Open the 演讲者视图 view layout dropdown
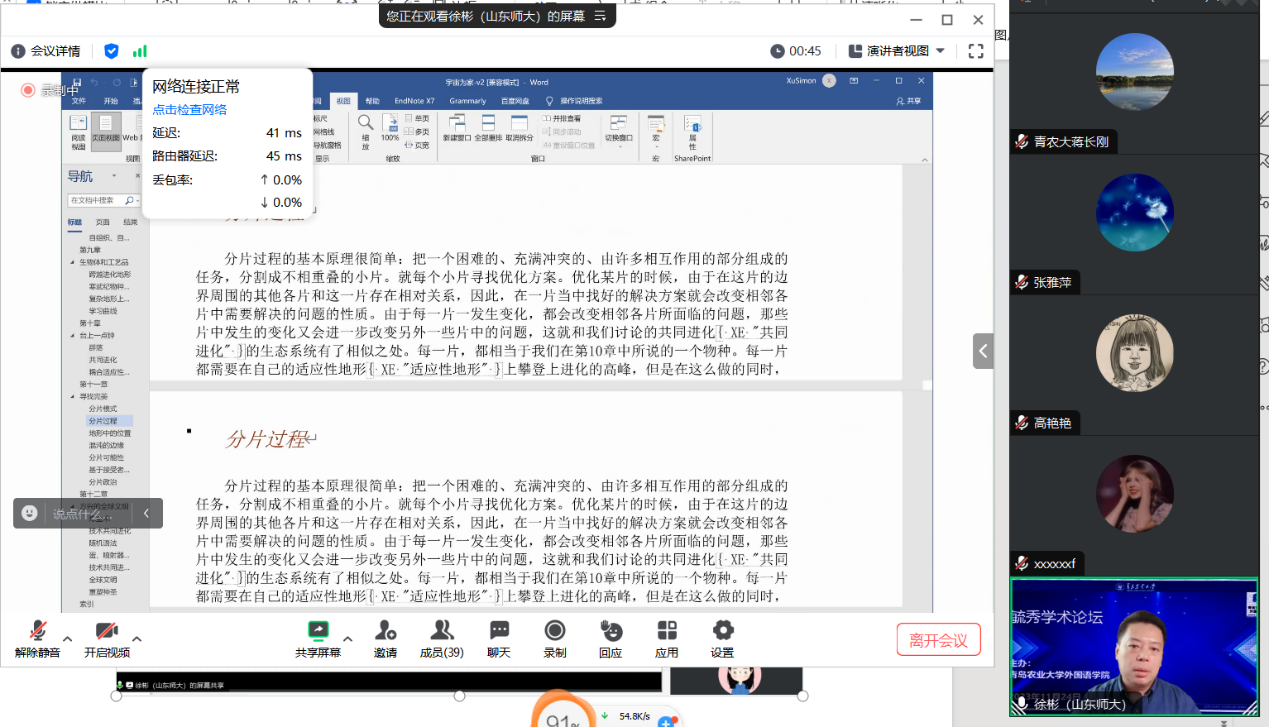Image resolution: width=1269 pixels, height=727 pixels. pos(897,51)
